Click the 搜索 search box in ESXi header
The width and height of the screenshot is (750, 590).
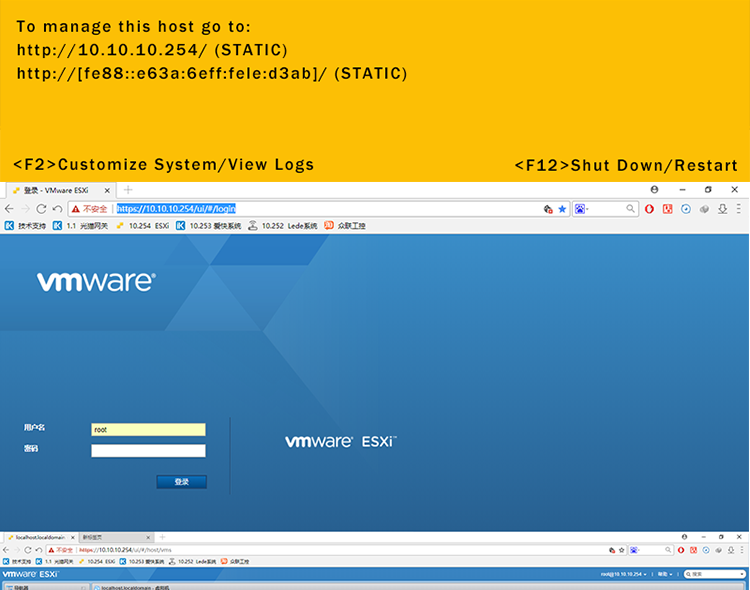pos(715,574)
